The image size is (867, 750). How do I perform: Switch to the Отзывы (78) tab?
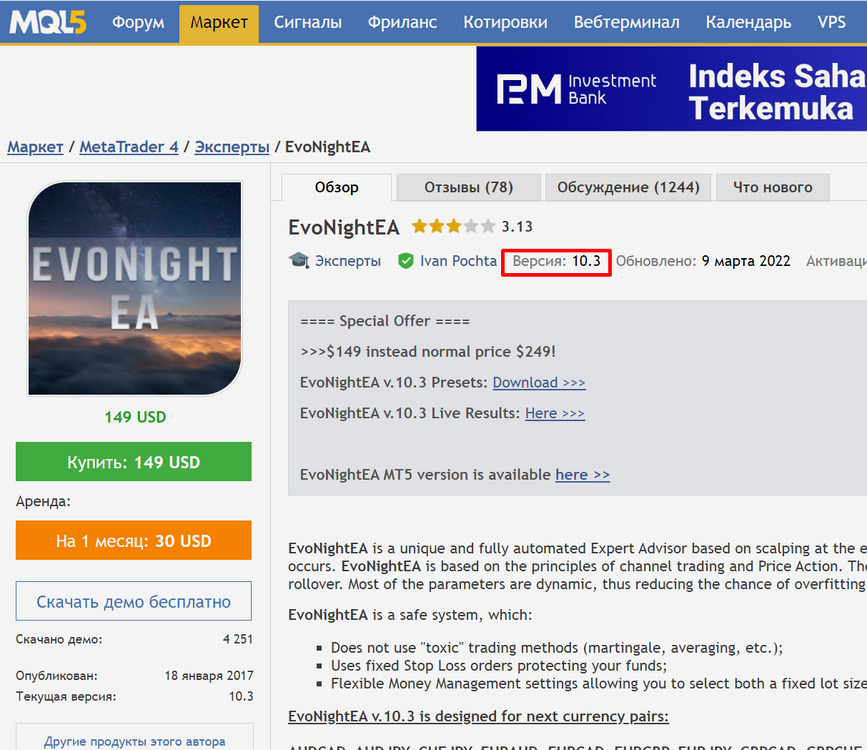click(x=468, y=188)
